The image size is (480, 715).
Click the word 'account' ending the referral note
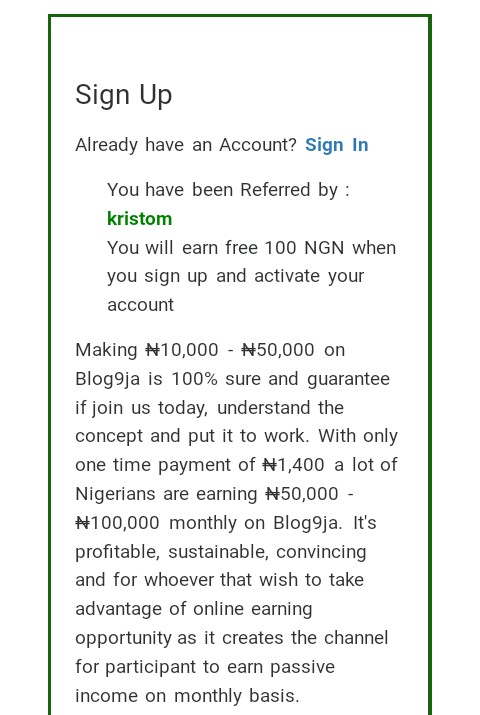point(140,305)
